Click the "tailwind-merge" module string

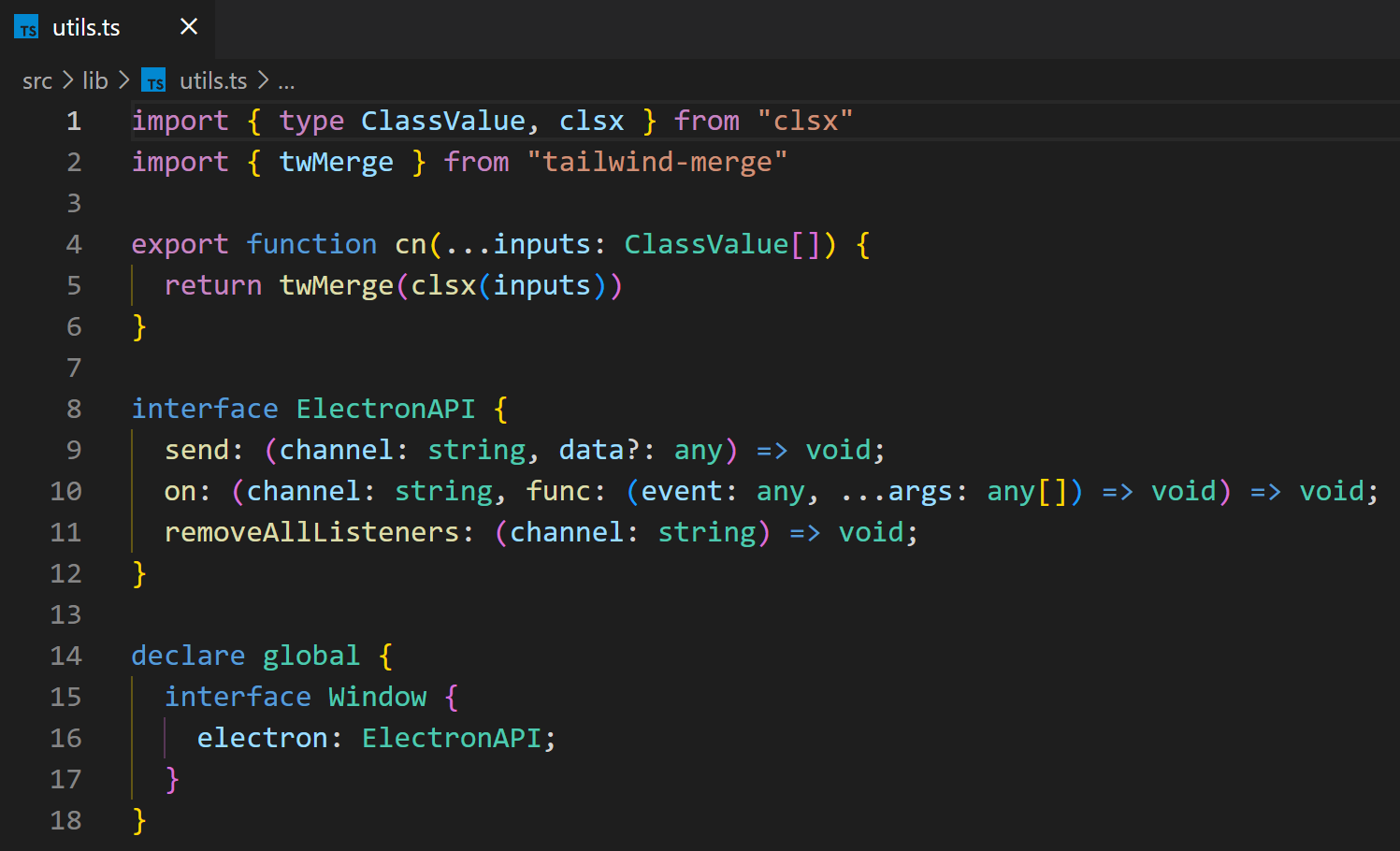(x=657, y=162)
